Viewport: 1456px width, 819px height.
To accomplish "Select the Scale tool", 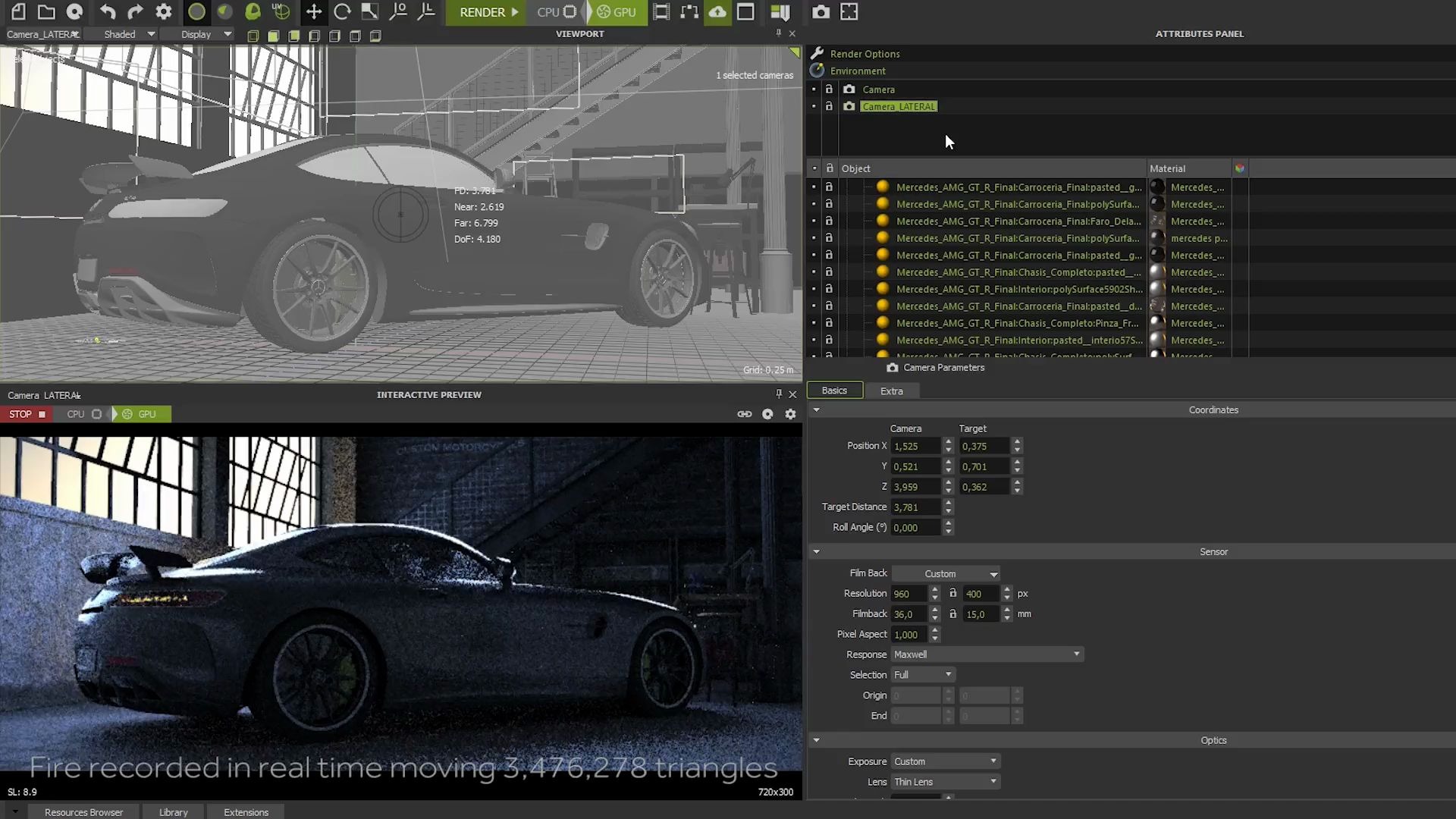I will point(370,11).
